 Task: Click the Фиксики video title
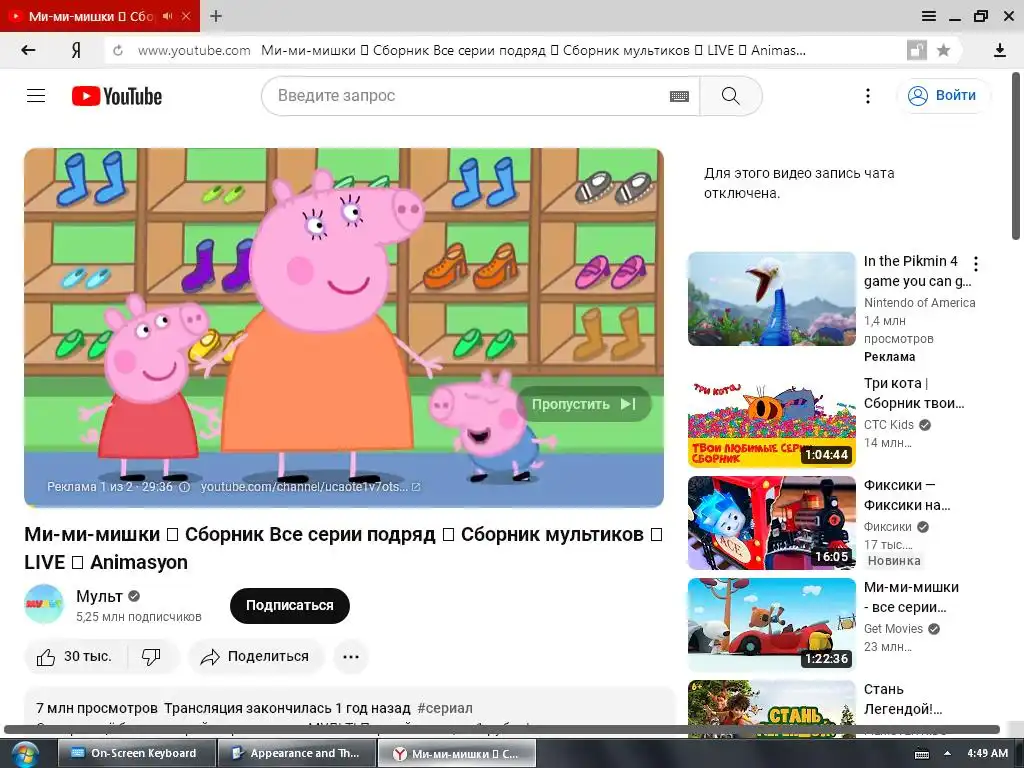(906, 495)
